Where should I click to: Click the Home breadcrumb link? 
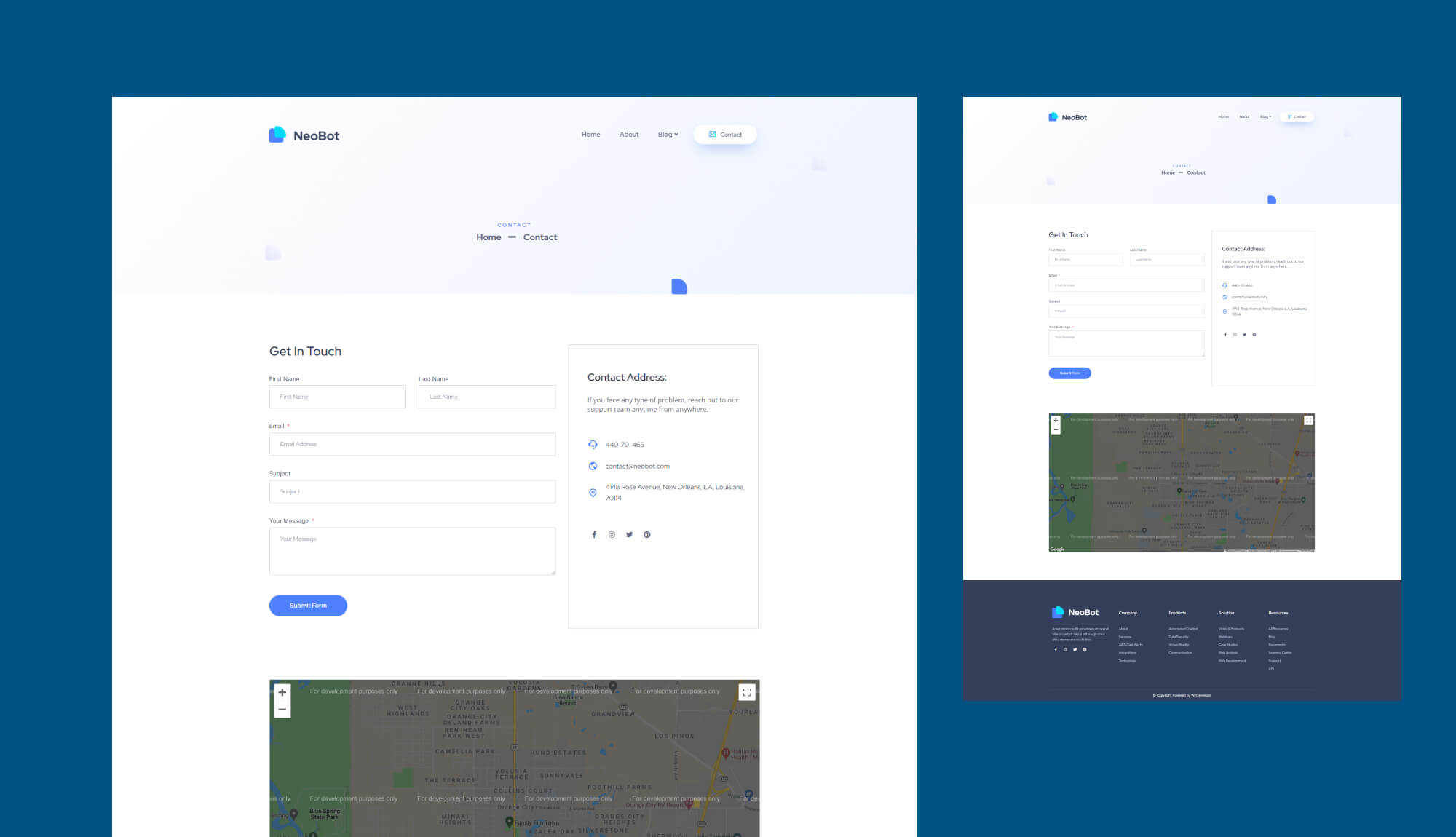[488, 237]
